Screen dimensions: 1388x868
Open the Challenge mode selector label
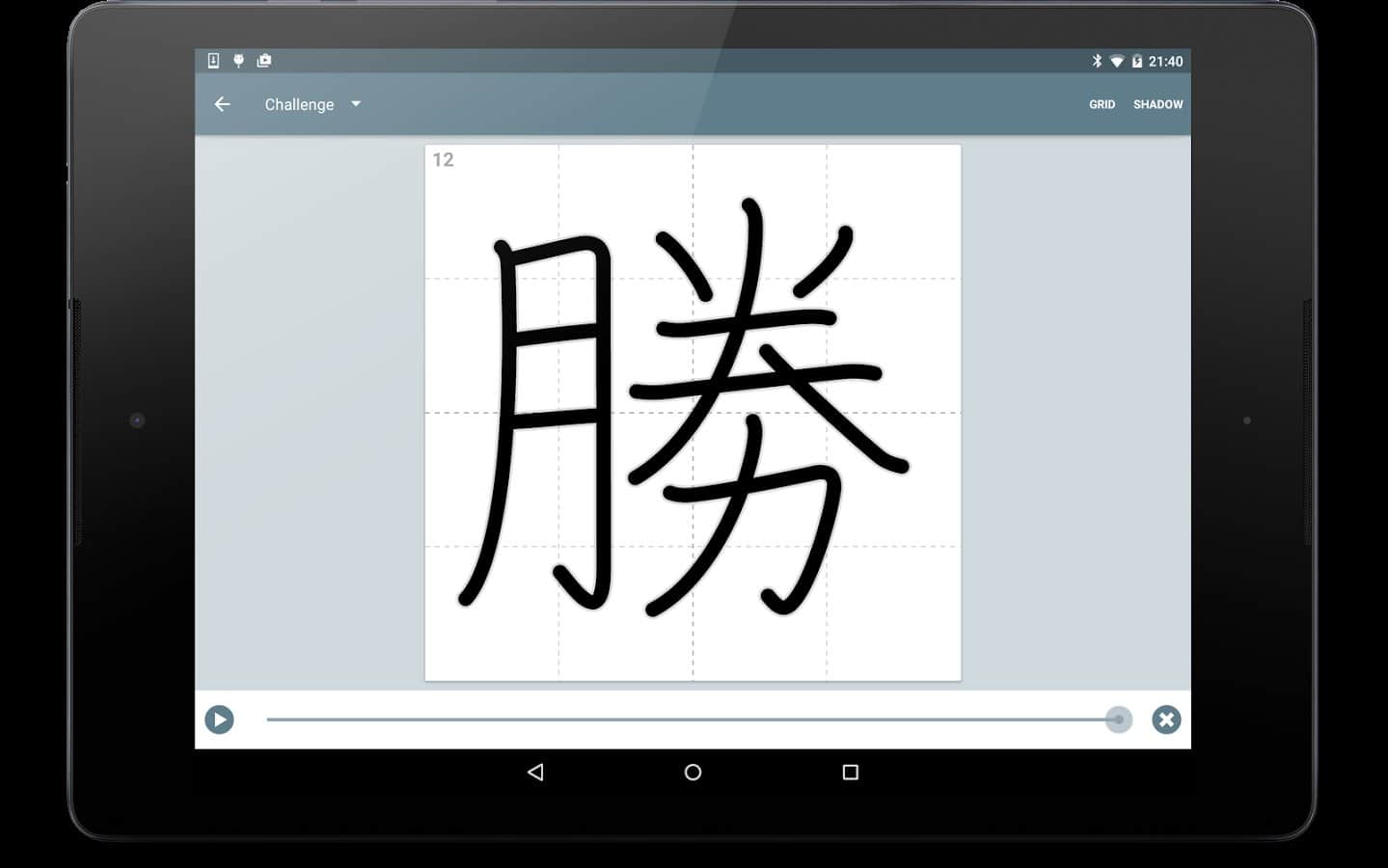299,104
